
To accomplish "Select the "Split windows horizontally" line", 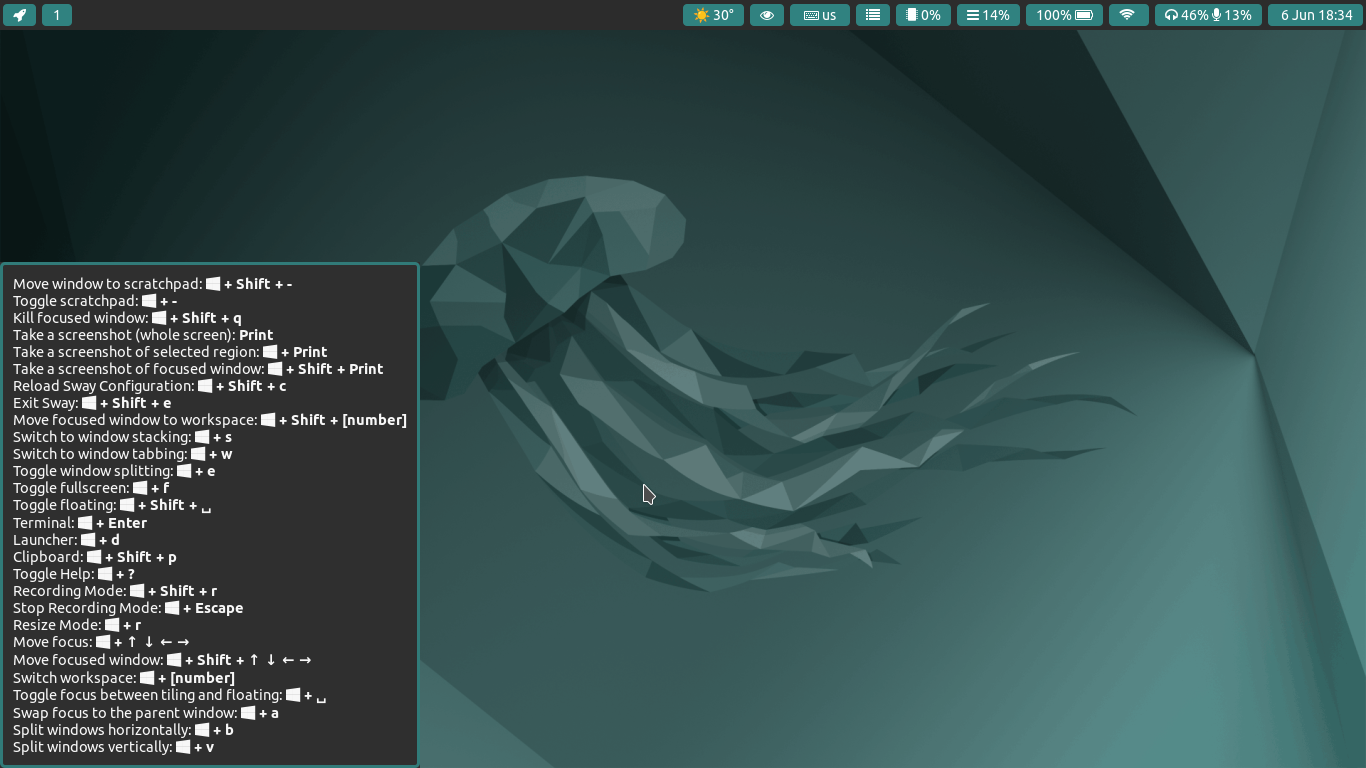I will [x=123, y=730].
